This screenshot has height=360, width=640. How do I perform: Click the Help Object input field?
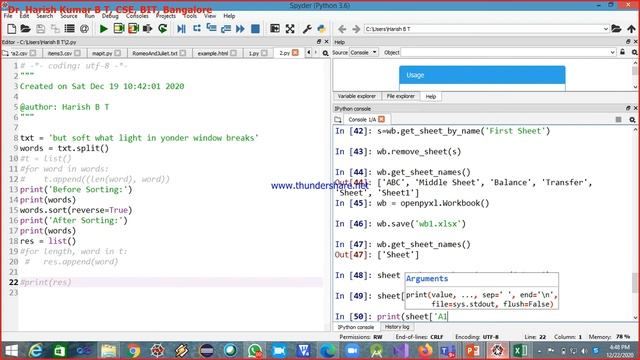(x=505, y=53)
